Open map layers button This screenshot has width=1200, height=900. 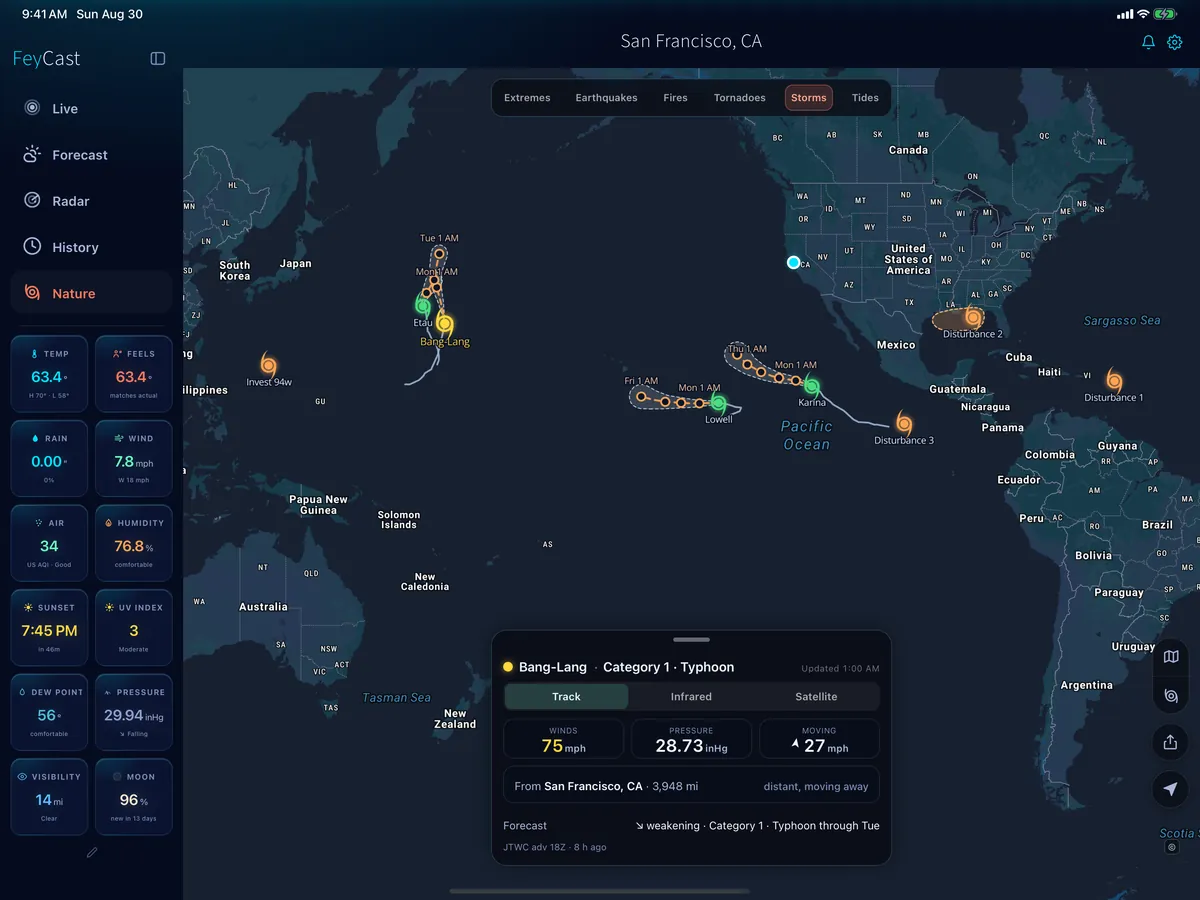(1171, 657)
